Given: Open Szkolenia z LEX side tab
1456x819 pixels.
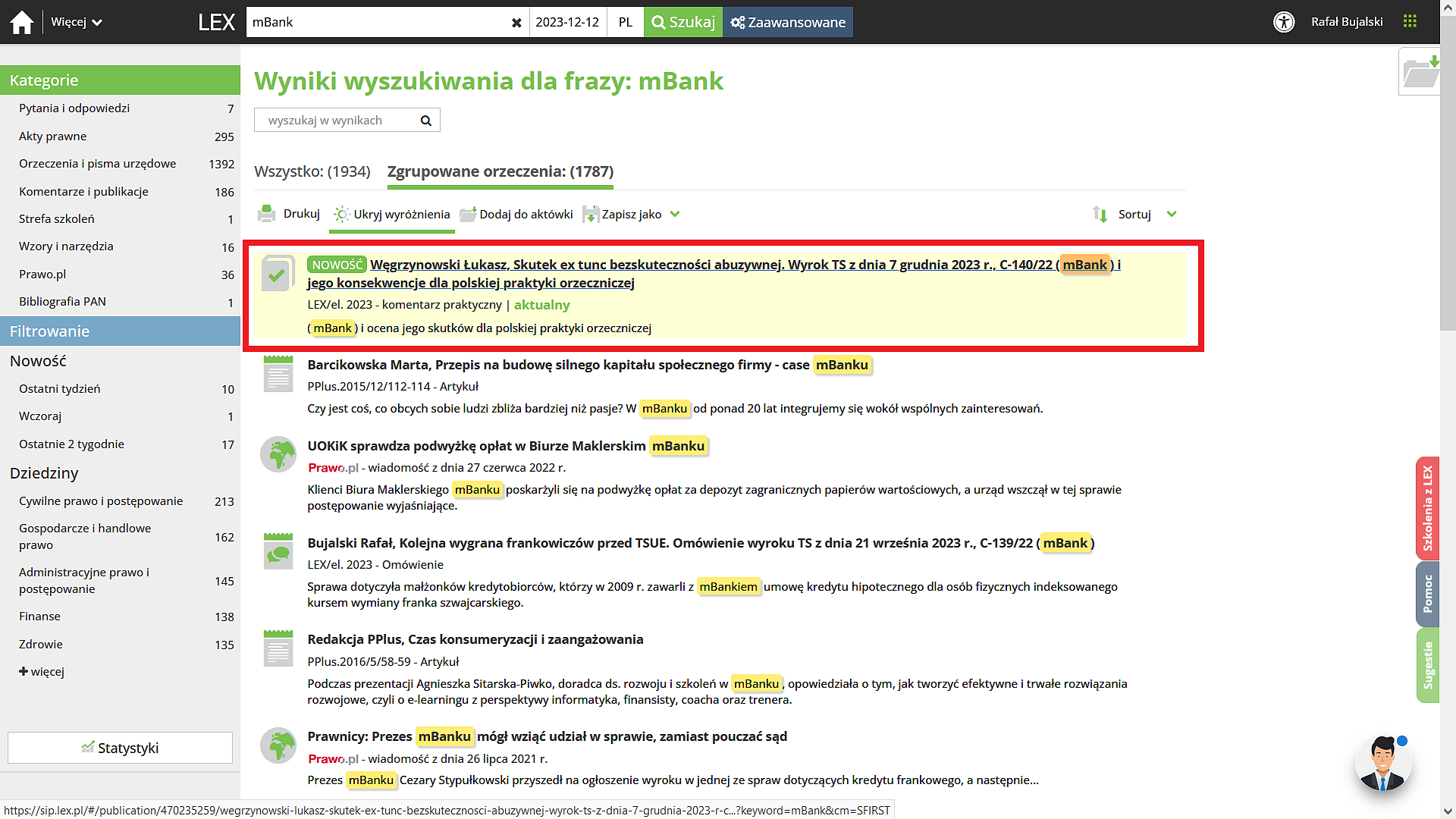Looking at the screenshot, I should click(1427, 508).
